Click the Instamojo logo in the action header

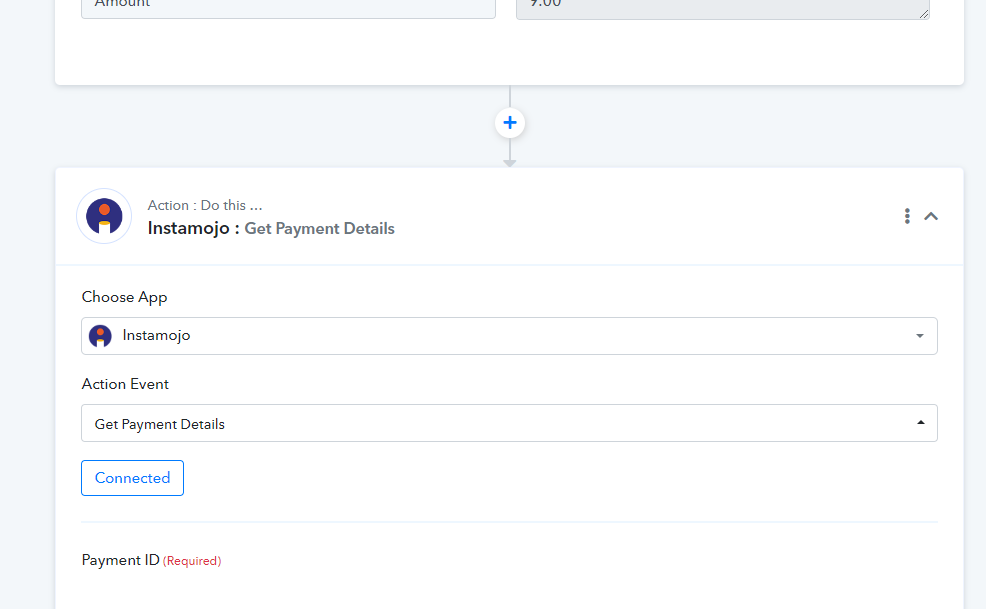(104, 216)
